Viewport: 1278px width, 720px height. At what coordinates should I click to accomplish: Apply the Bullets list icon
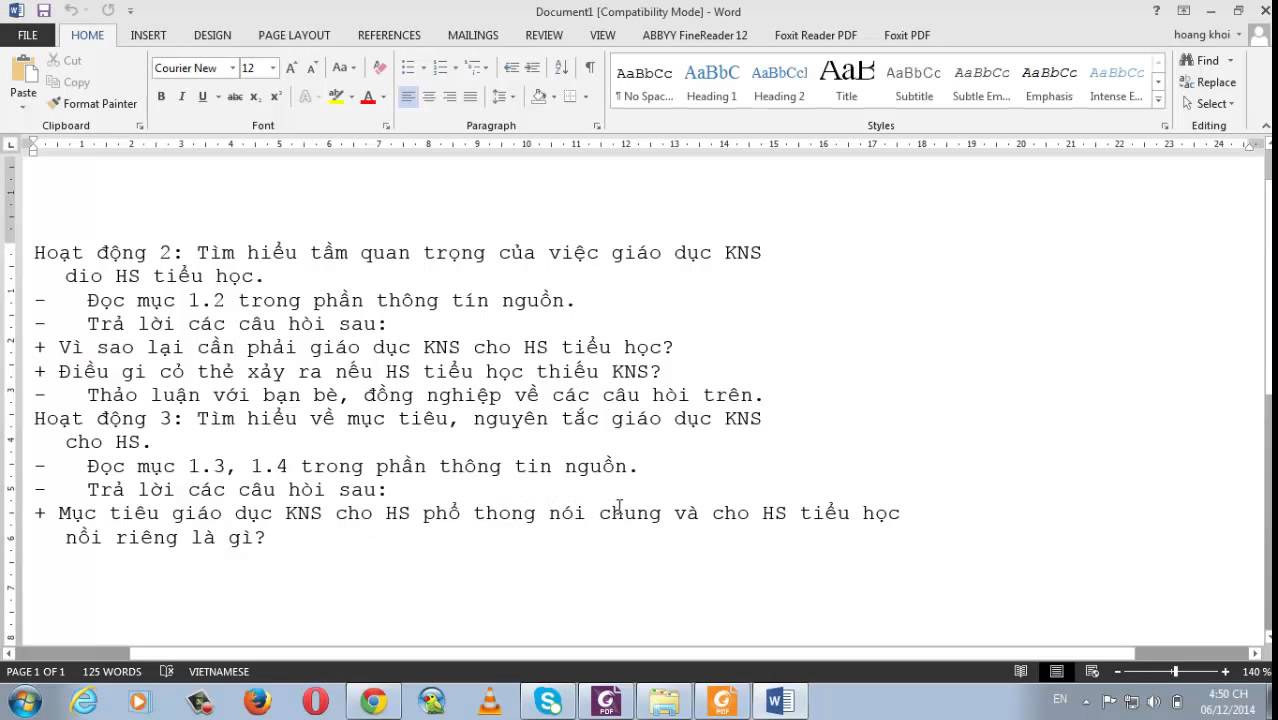pos(408,68)
